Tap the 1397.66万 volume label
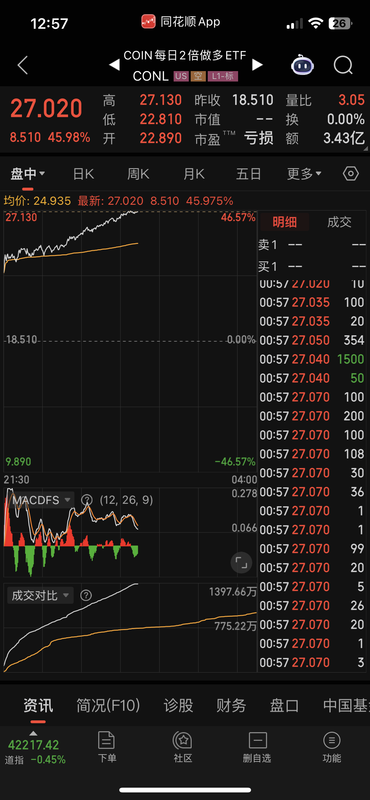Viewport: 370px width, 800px height. coord(233,592)
